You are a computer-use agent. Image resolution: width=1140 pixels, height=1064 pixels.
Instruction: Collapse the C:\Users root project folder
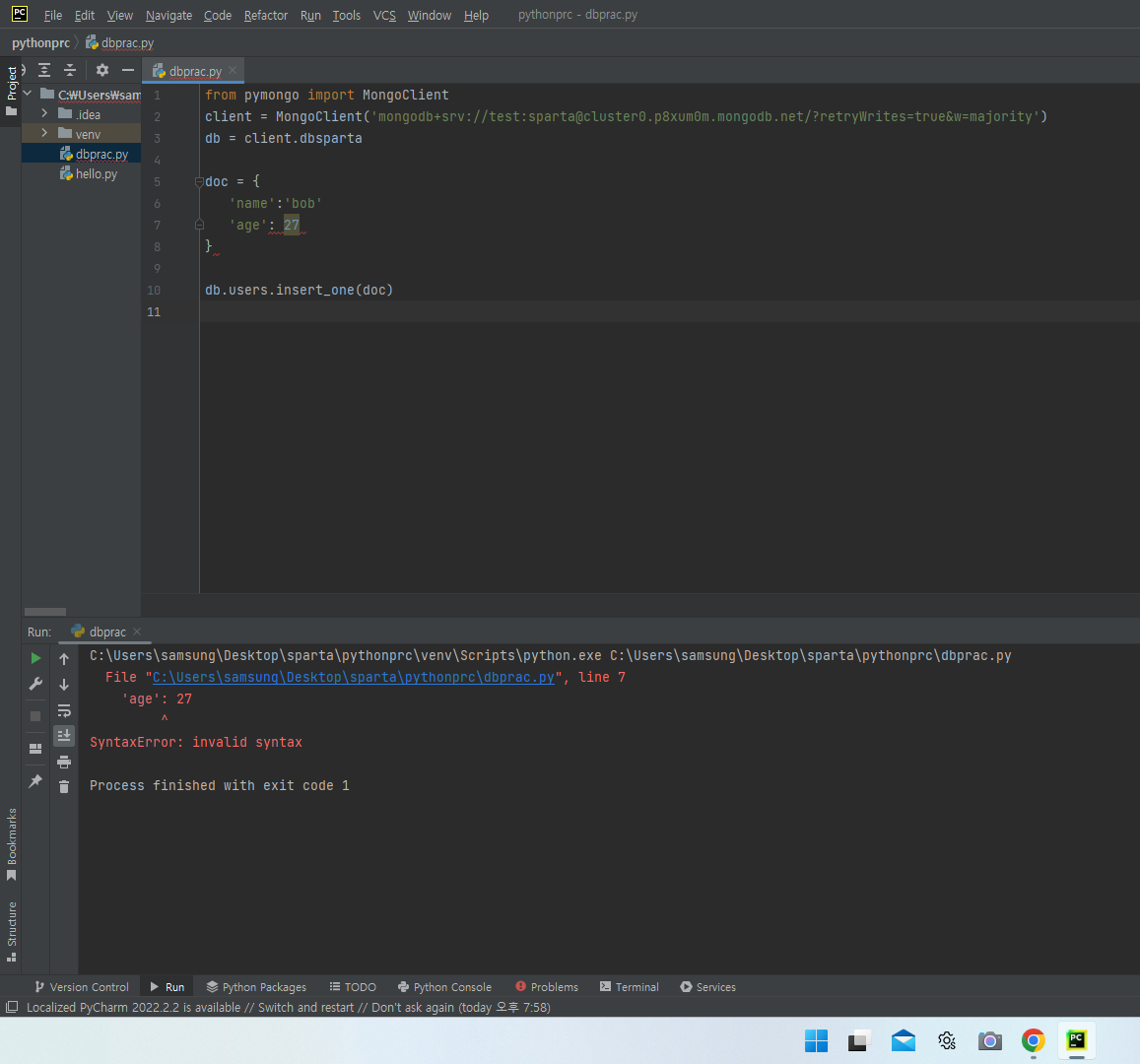pos(28,94)
